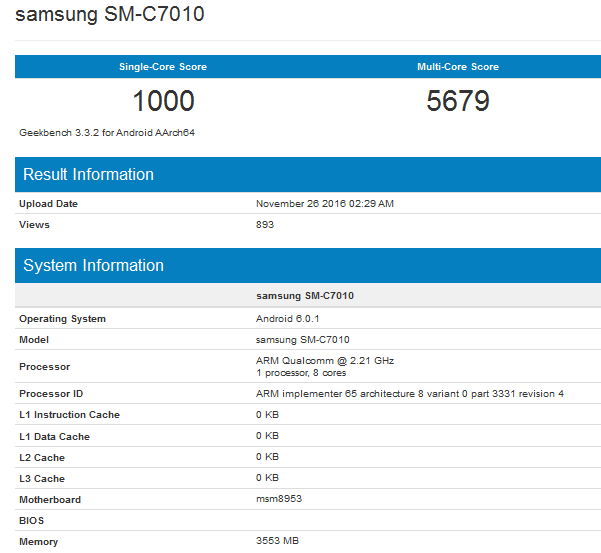601x553 pixels.
Task: Click the Multi-Core Score header
Action: click(458, 67)
